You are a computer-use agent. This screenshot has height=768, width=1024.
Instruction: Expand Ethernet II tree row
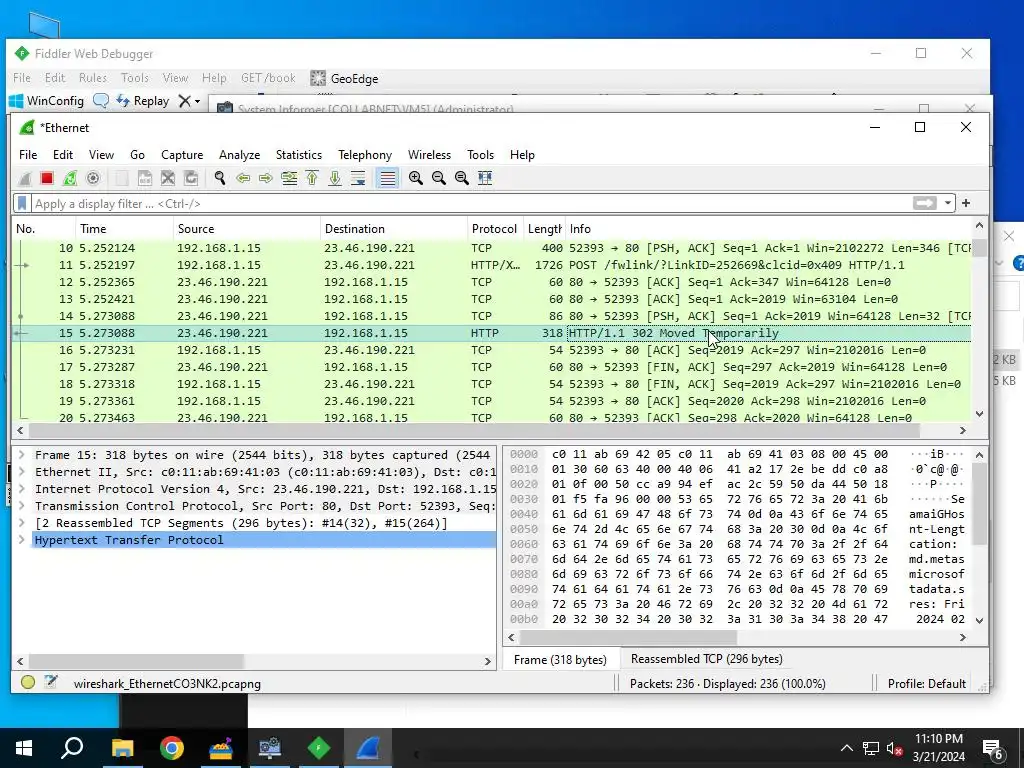pos(22,472)
